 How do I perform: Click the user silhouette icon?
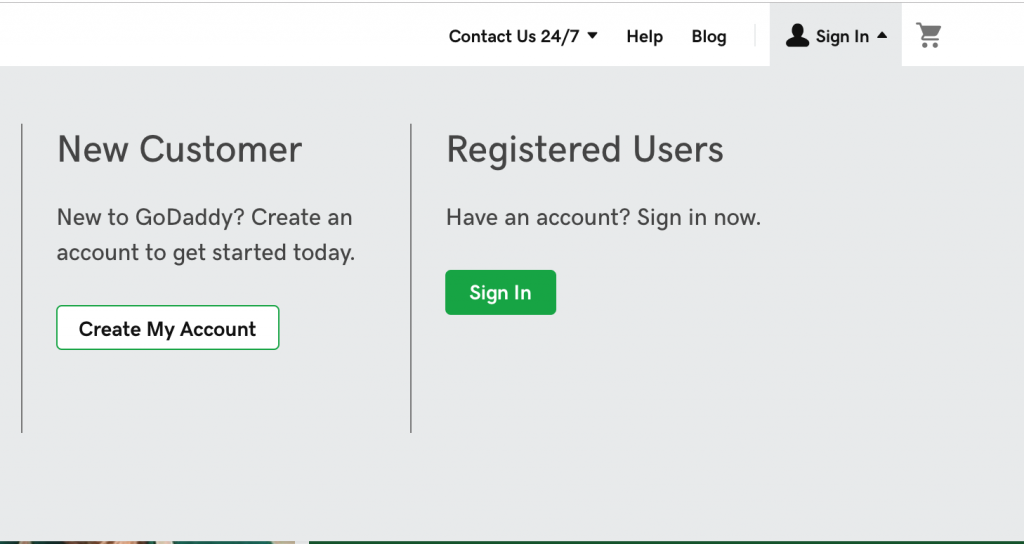coord(797,35)
